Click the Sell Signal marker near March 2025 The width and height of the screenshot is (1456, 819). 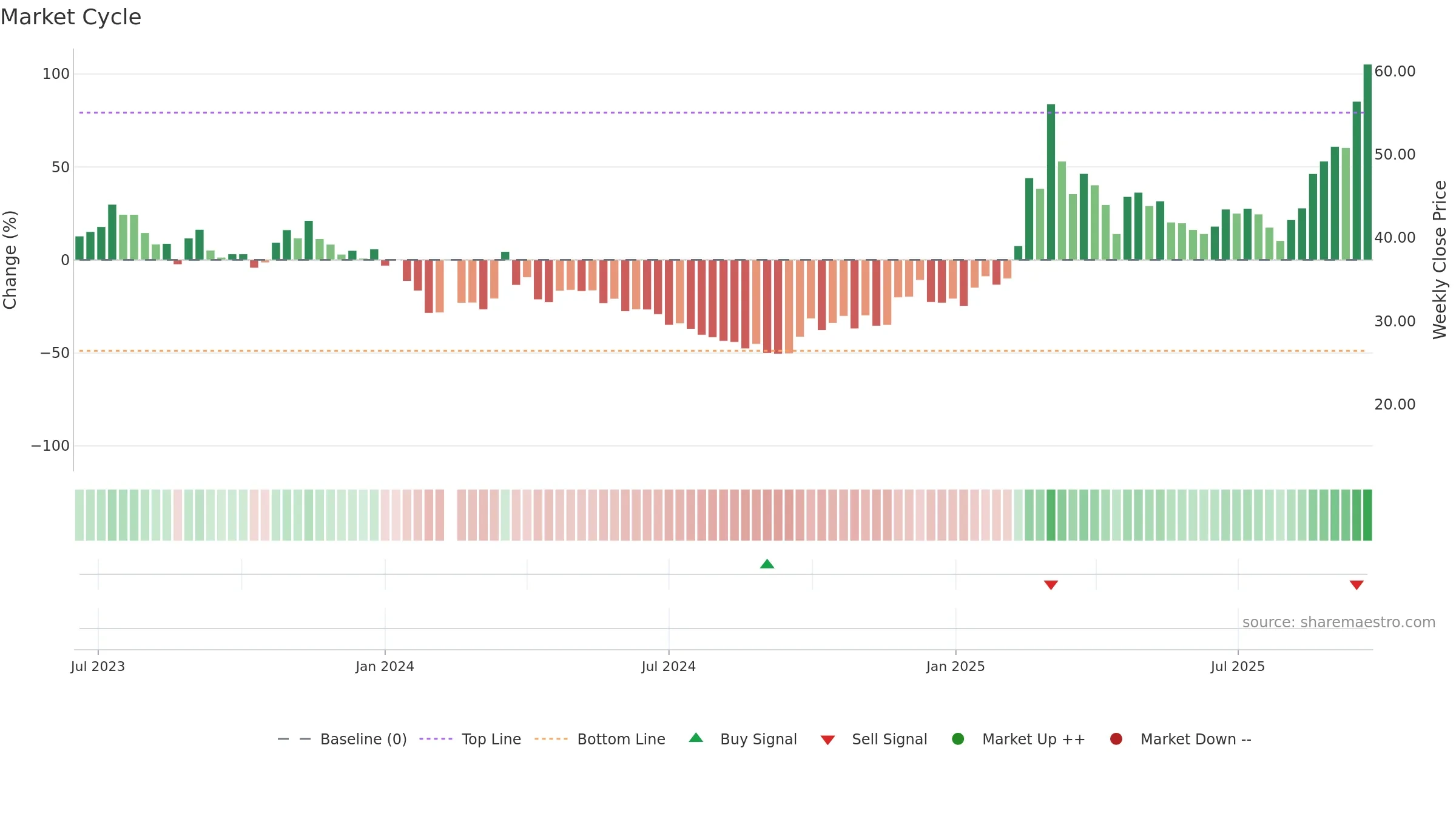(x=1051, y=585)
